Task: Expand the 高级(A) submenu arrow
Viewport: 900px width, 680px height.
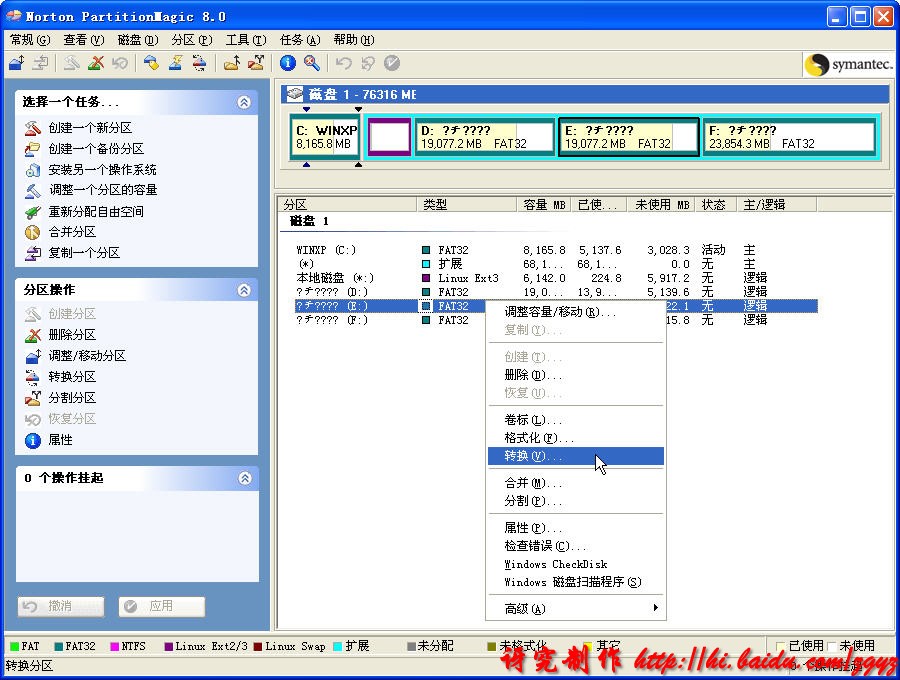Action: [x=655, y=608]
